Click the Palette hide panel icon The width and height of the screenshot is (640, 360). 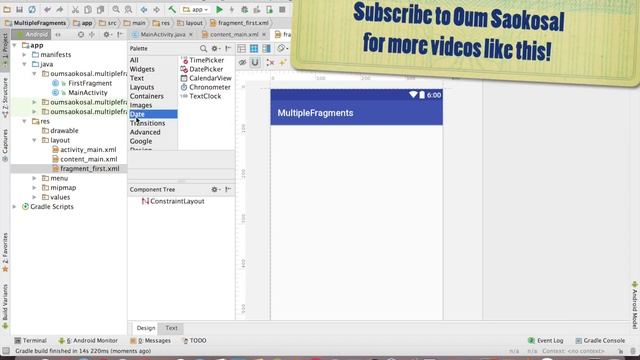point(228,49)
